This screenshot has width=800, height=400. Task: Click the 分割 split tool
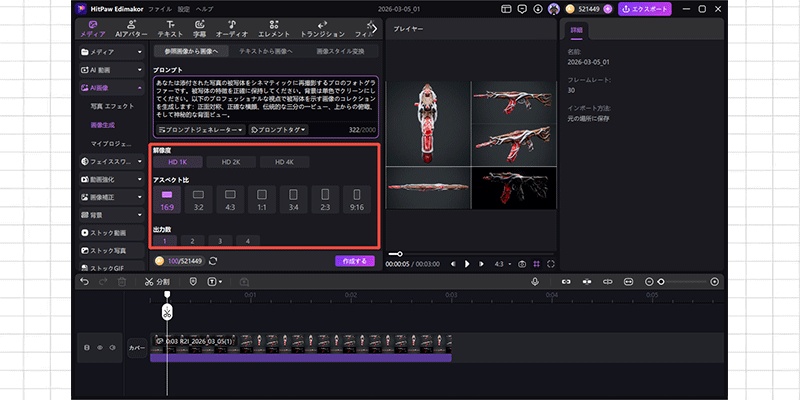(x=157, y=282)
